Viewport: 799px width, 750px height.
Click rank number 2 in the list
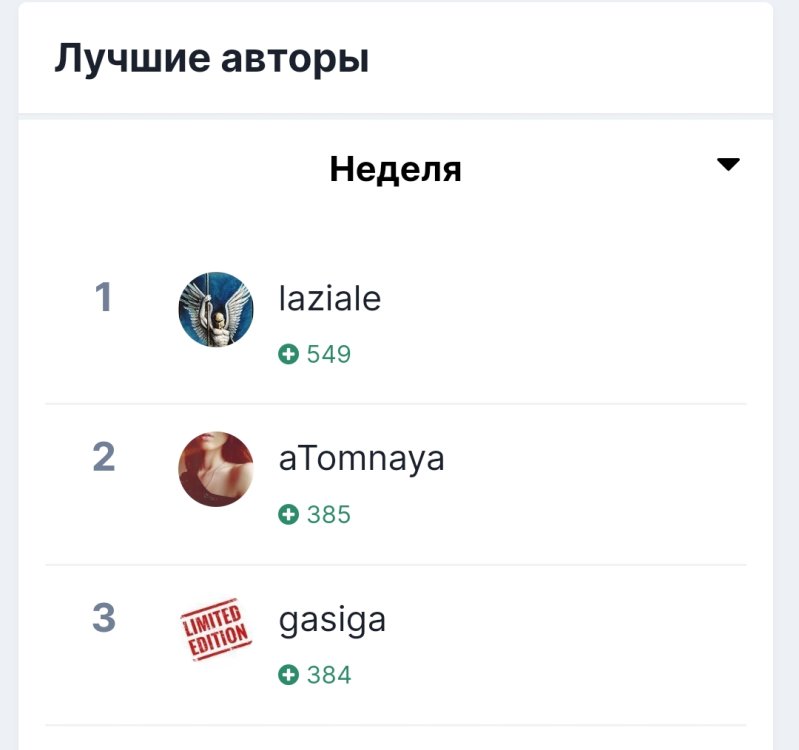click(x=103, y=458)
